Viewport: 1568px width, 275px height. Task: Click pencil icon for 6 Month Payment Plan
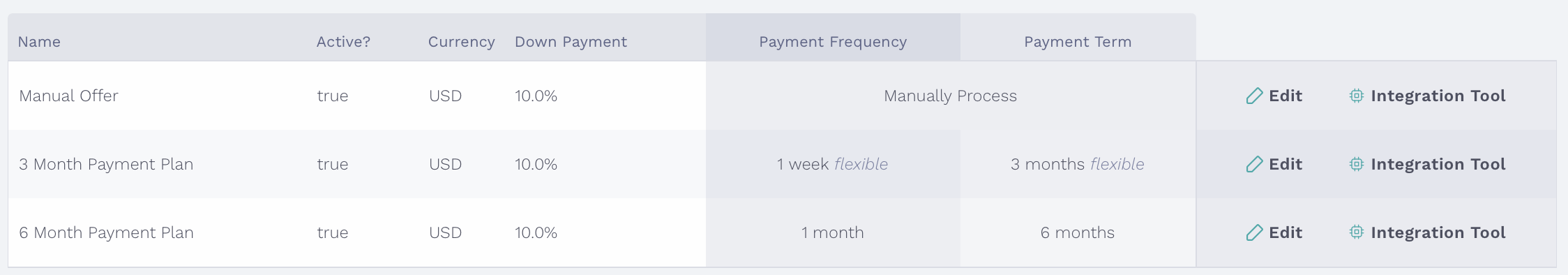point(1254,232)
